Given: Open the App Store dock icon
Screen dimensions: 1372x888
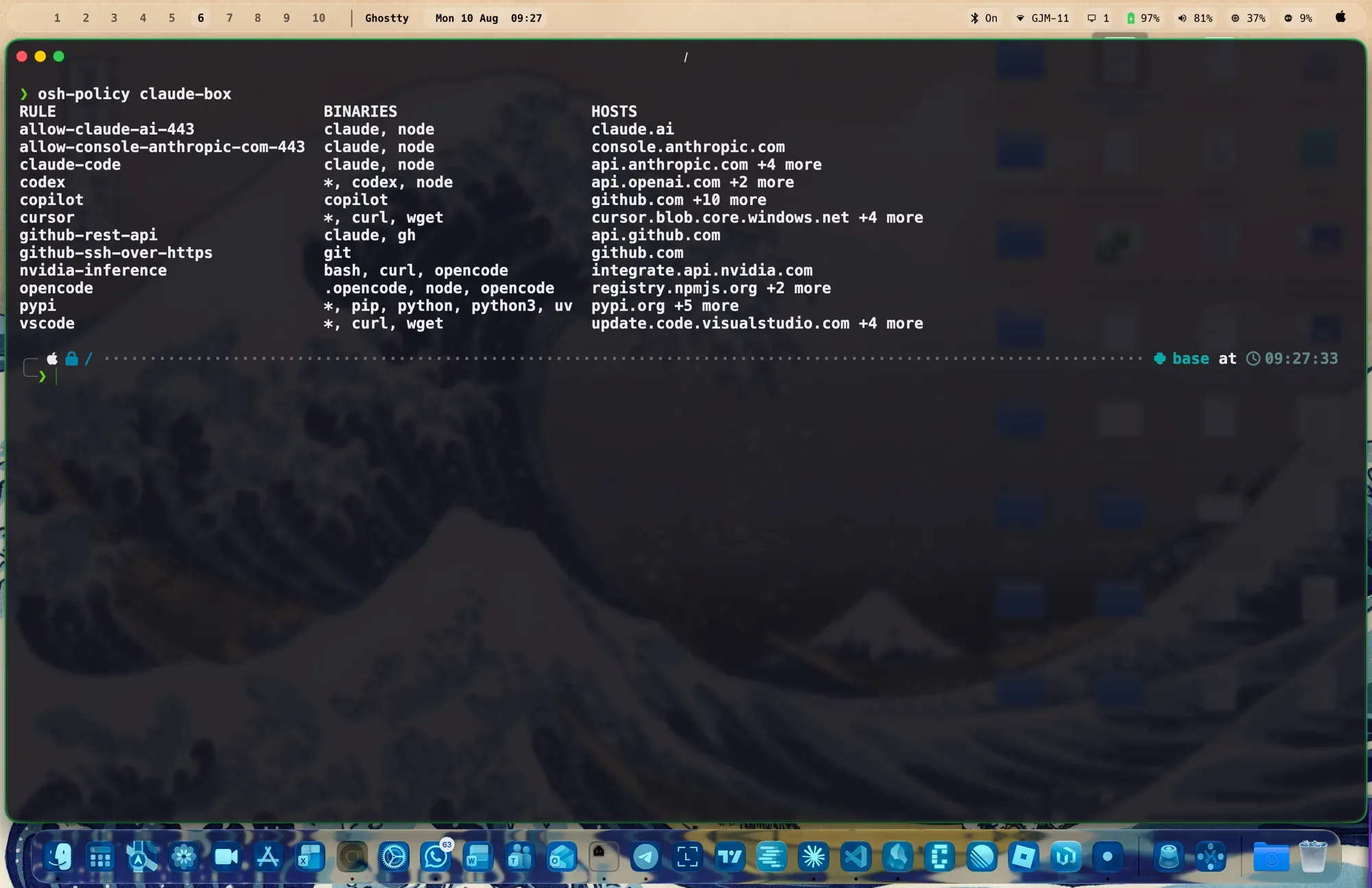Looking at the screenshot, I should [x=268, y=856].
